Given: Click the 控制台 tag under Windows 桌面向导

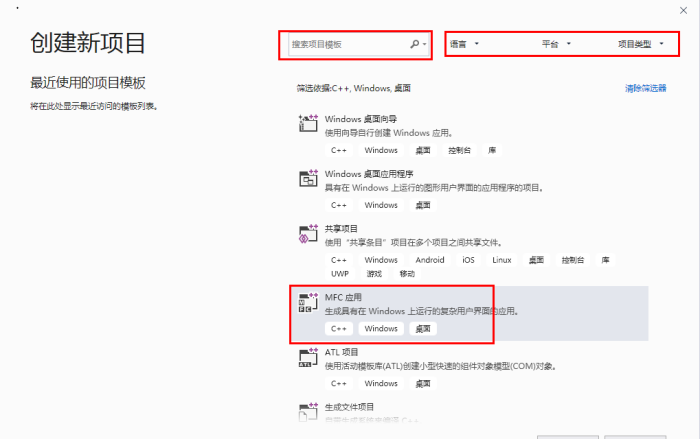Looking at the screenshot, I should (x=459, y=151).
